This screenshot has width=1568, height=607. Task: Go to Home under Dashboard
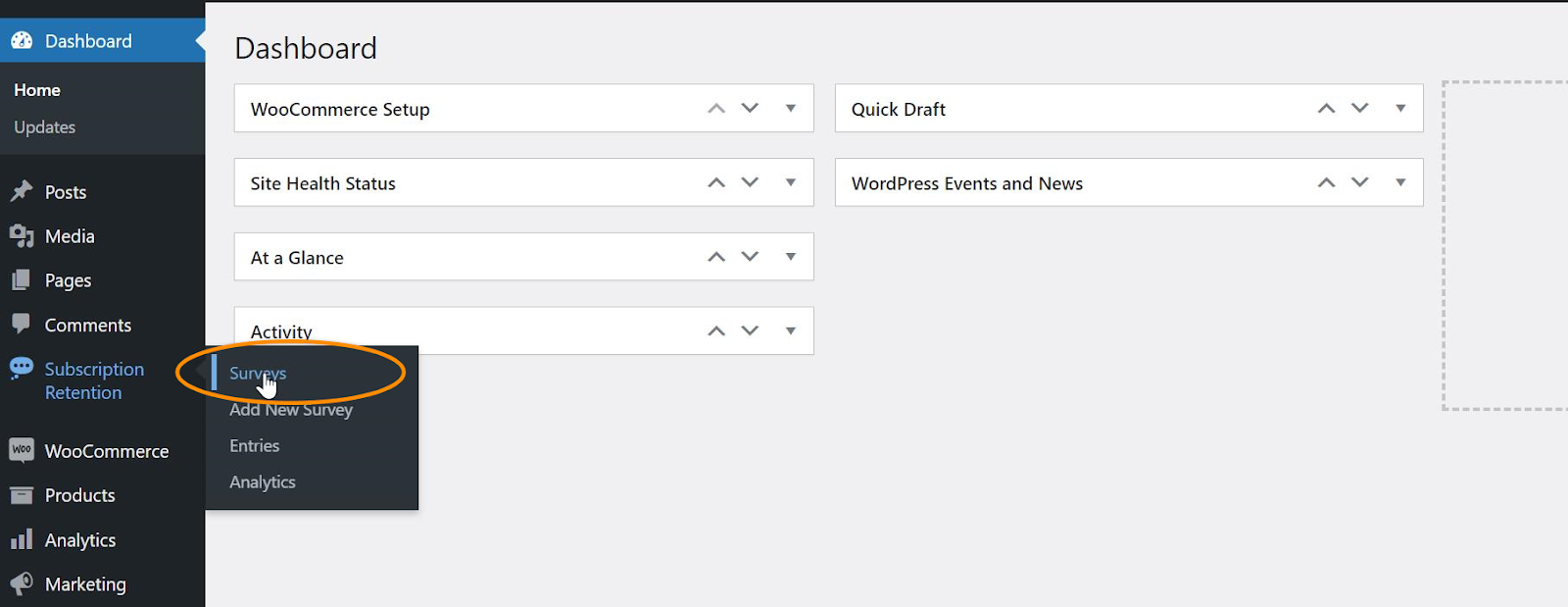(x=37, y=90)
